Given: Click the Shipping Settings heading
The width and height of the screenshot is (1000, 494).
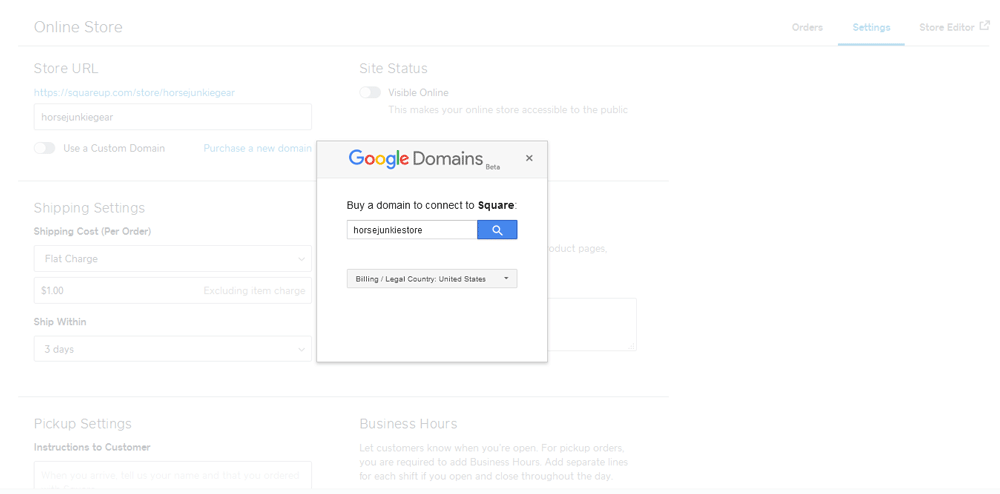Looking at the screenshot, I should 89,208.
